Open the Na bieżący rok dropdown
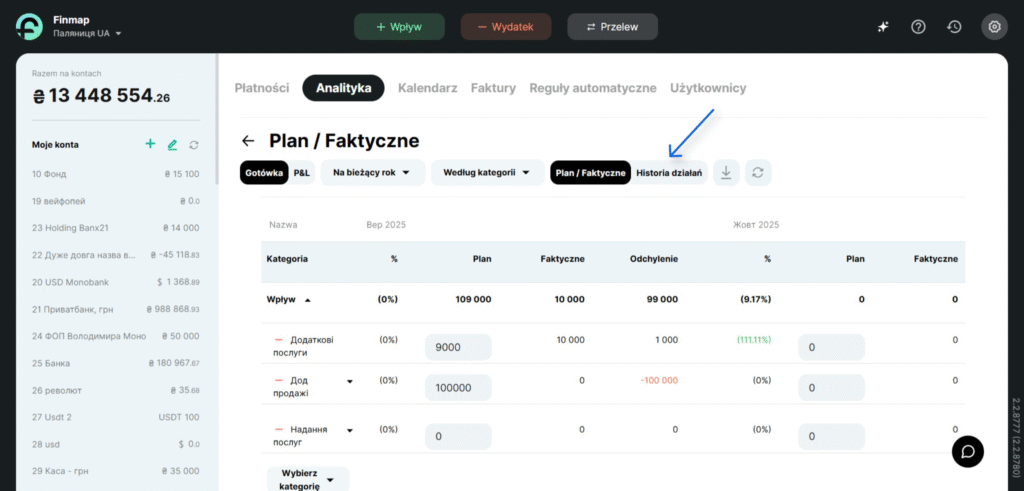The image size is (1024, 491). coord(372,173)
